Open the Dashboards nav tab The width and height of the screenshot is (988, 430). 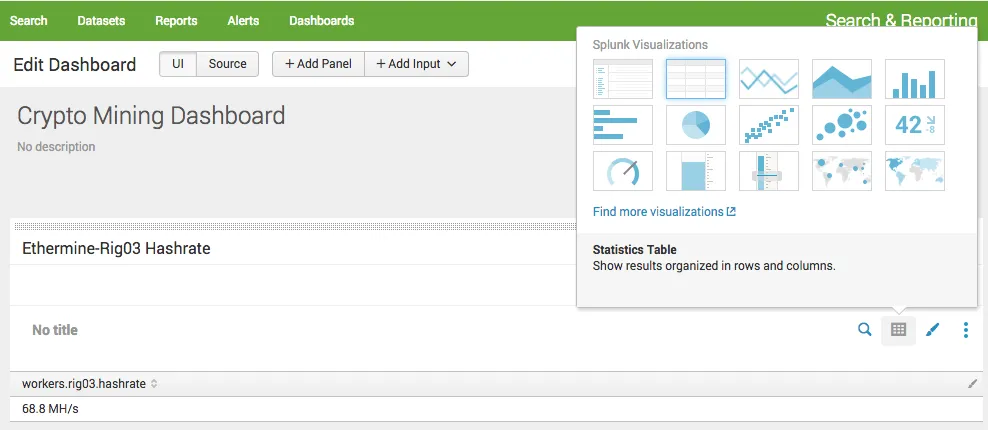pos(321,21)
